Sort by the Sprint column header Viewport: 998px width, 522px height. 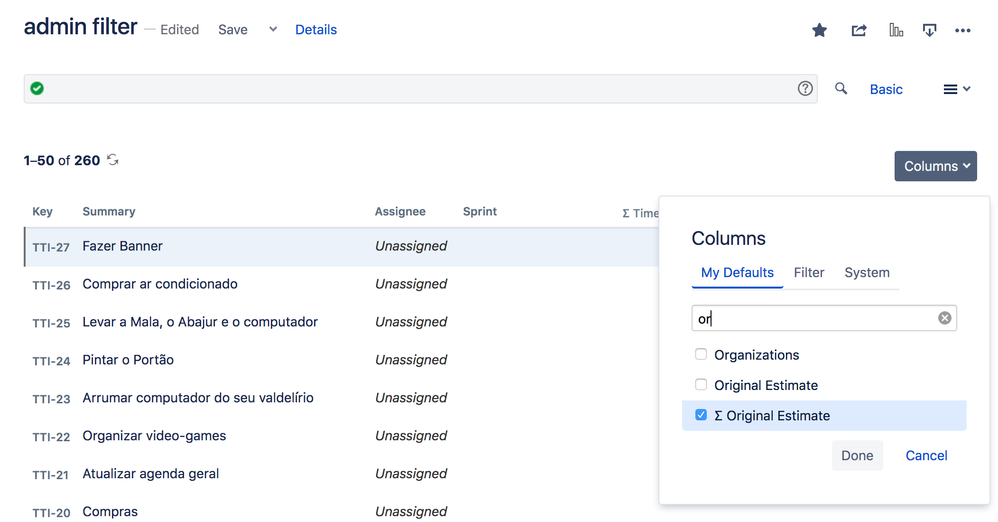click(480, 211)
